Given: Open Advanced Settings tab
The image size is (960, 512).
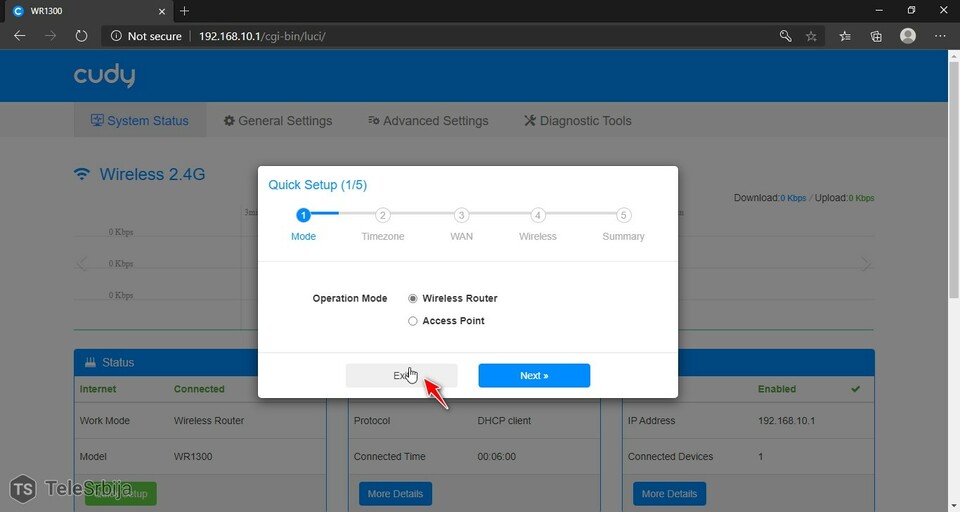Looking at the screenshot, I should (427, 121).
